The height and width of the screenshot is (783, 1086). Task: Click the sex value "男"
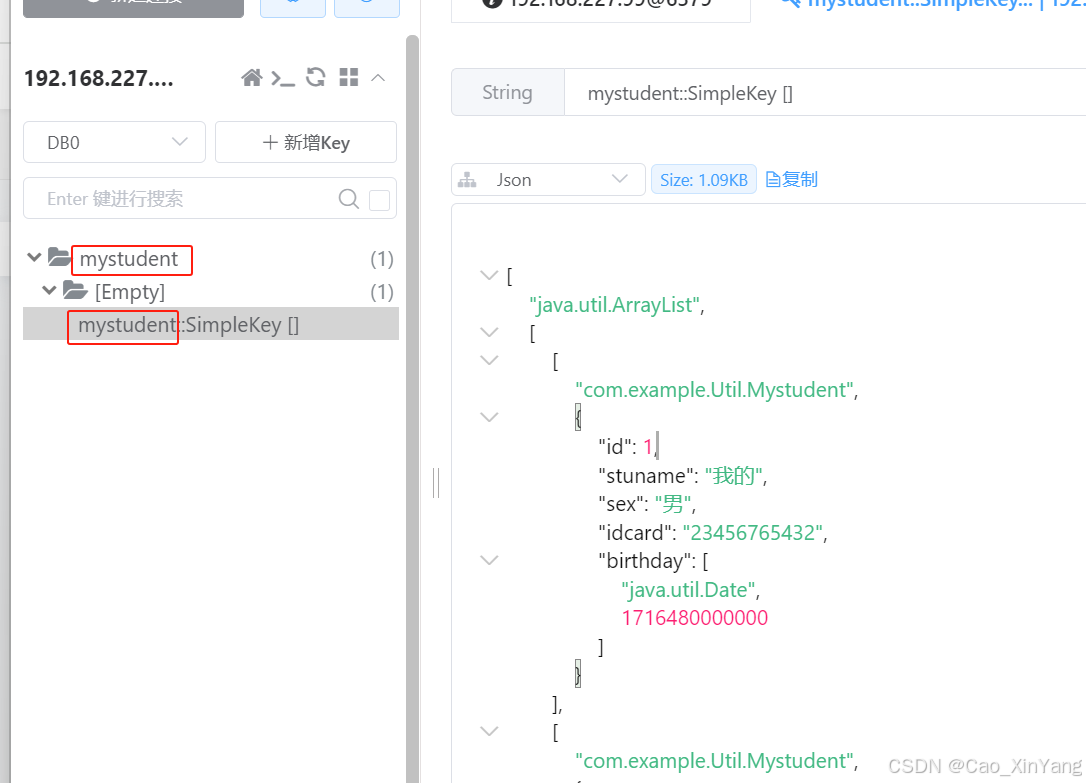pyautogui.click(x=673, y=504)
